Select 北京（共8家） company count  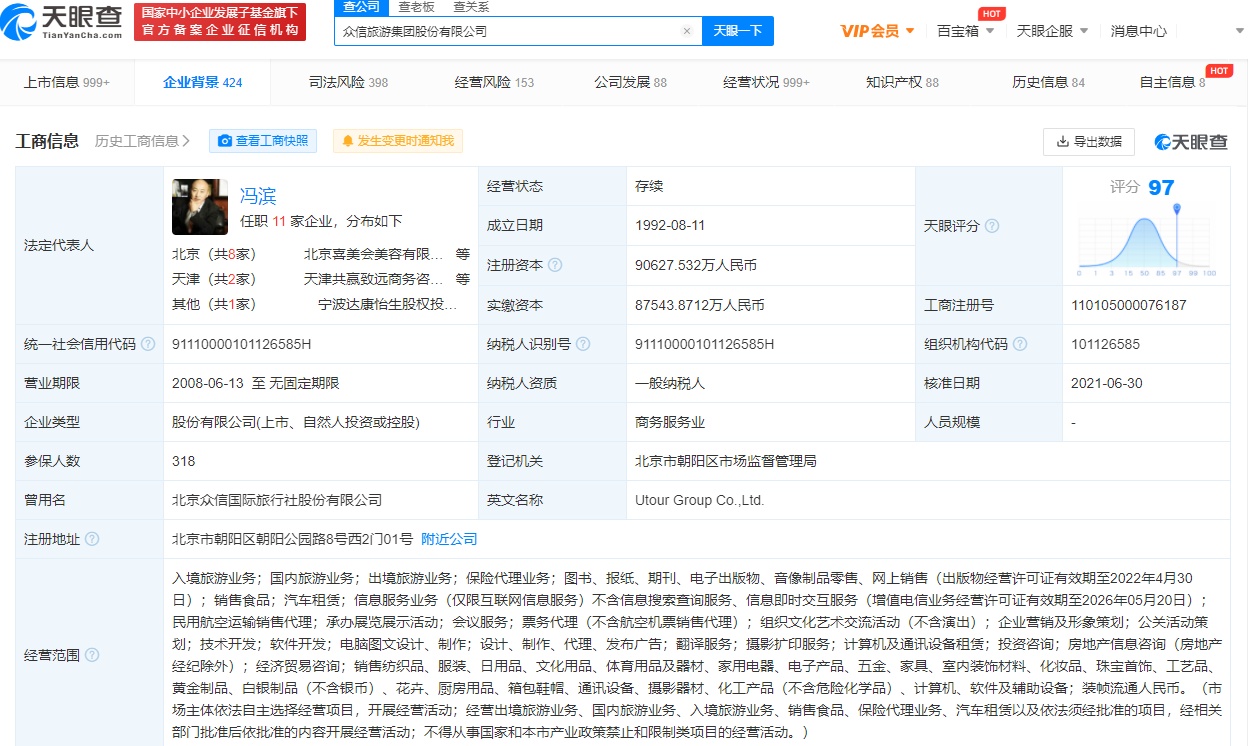(214, 254)
